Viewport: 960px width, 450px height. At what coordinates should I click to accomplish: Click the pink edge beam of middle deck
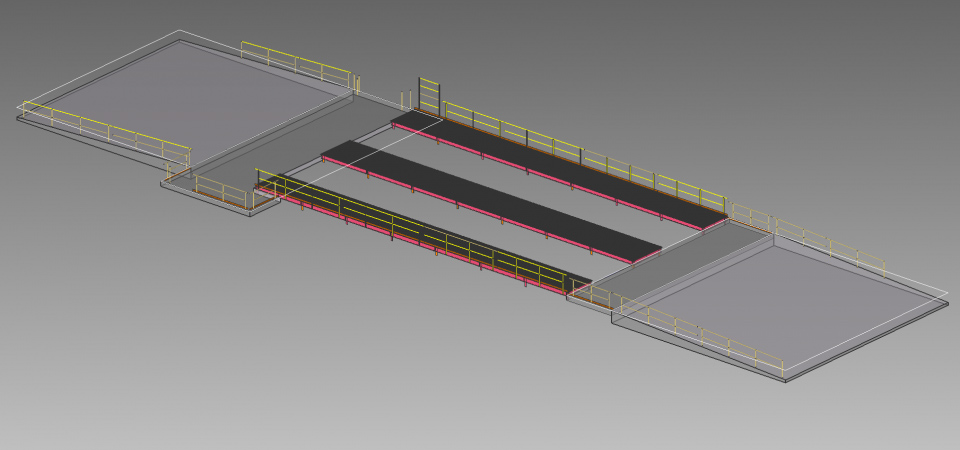click(480, 216)
